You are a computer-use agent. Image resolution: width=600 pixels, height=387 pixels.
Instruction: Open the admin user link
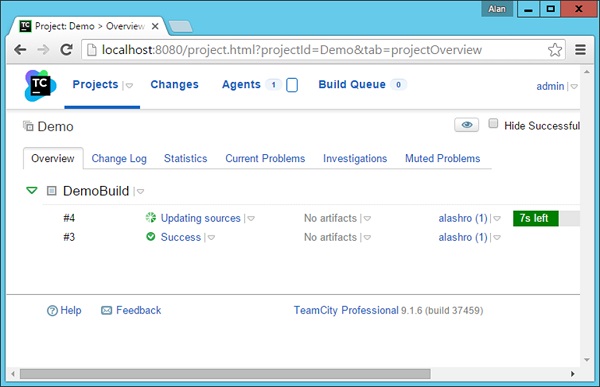coord(550,87)
